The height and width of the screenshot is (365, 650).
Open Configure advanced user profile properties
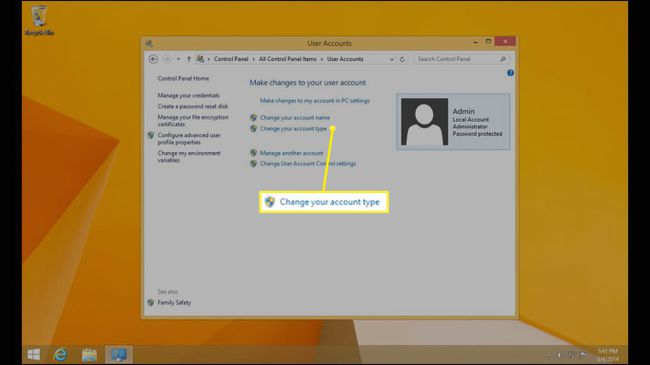pyautogui.click(x=189, y=139)
